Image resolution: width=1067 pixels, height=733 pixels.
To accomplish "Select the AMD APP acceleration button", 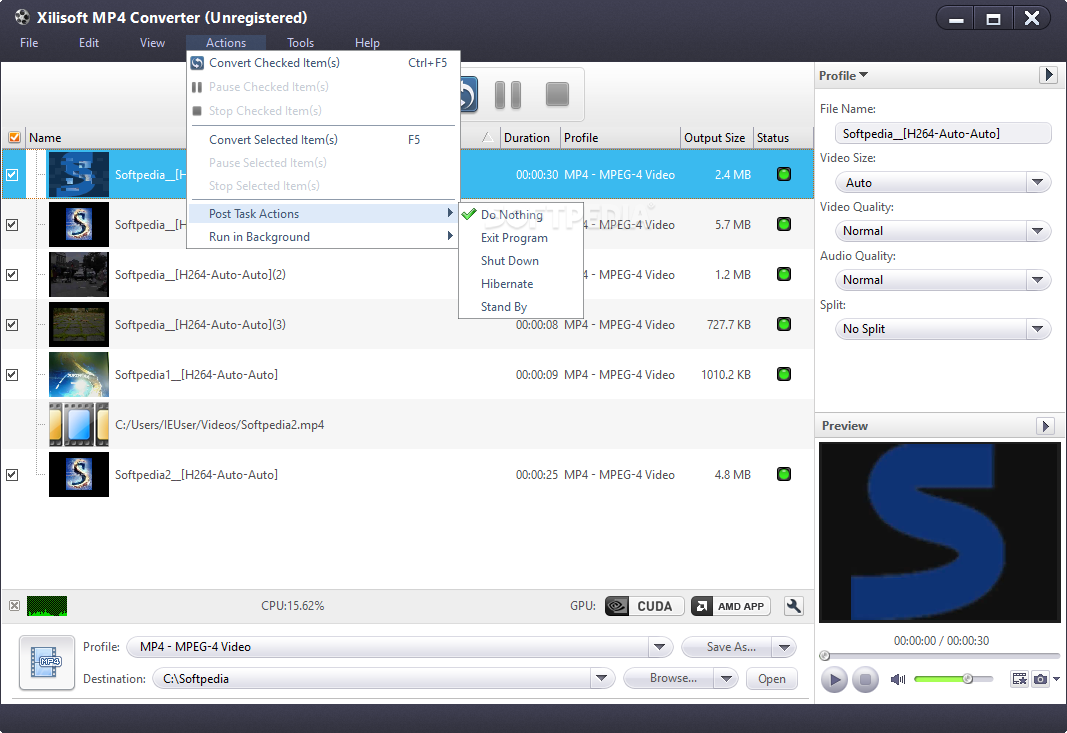I will coord(731,606).
